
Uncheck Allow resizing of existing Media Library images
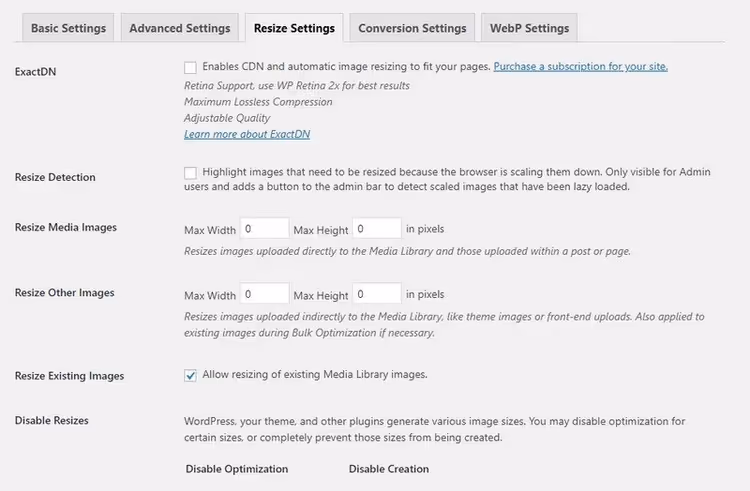(x=190, y=375)
